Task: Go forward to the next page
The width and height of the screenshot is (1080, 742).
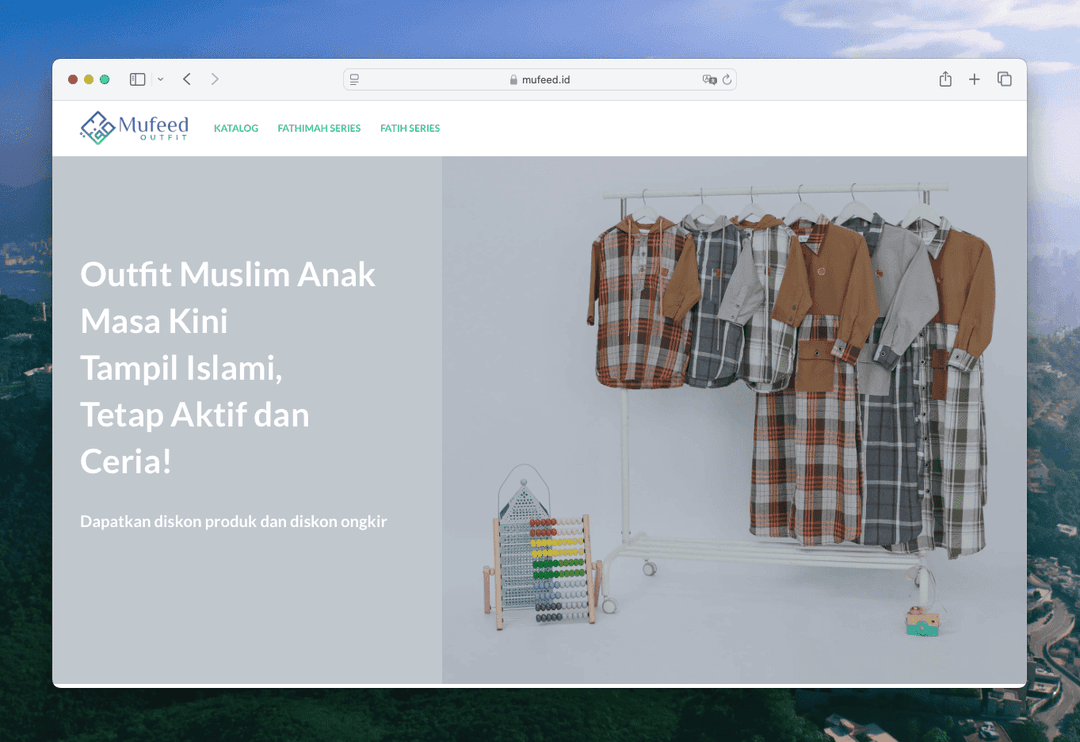Action: tap(215, 79)
